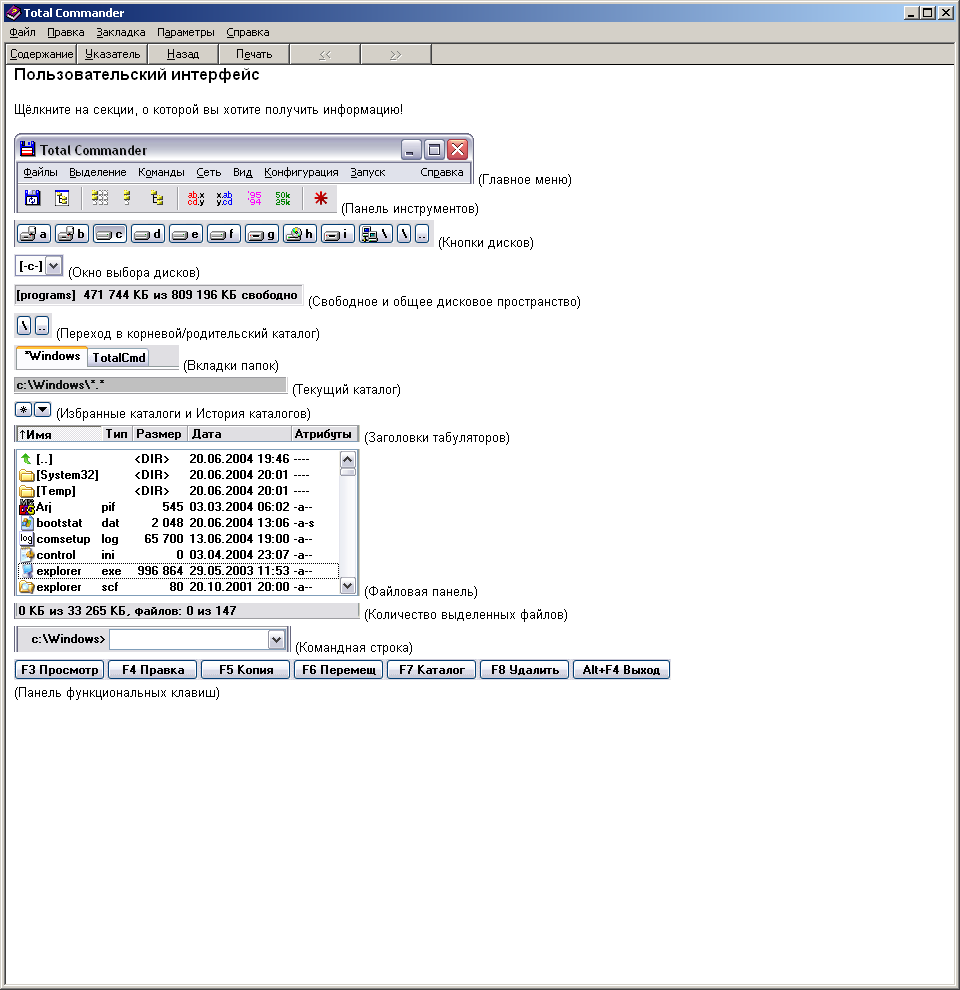Click the file panel scrollbar up arrow
Screen dimensions: 960x990
point(348,459)
